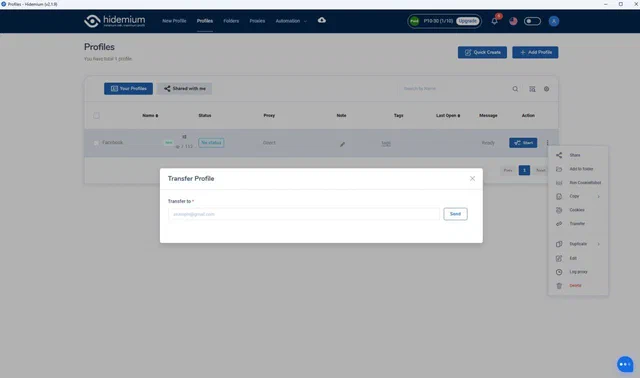Click the Facebook profile name
This screenshot has height=378, width=640.
click(x=112, y=142)
